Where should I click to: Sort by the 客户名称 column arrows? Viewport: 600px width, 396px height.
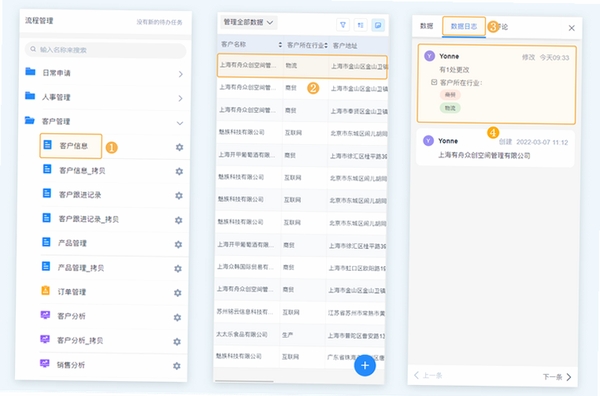[x=280, y=45]
